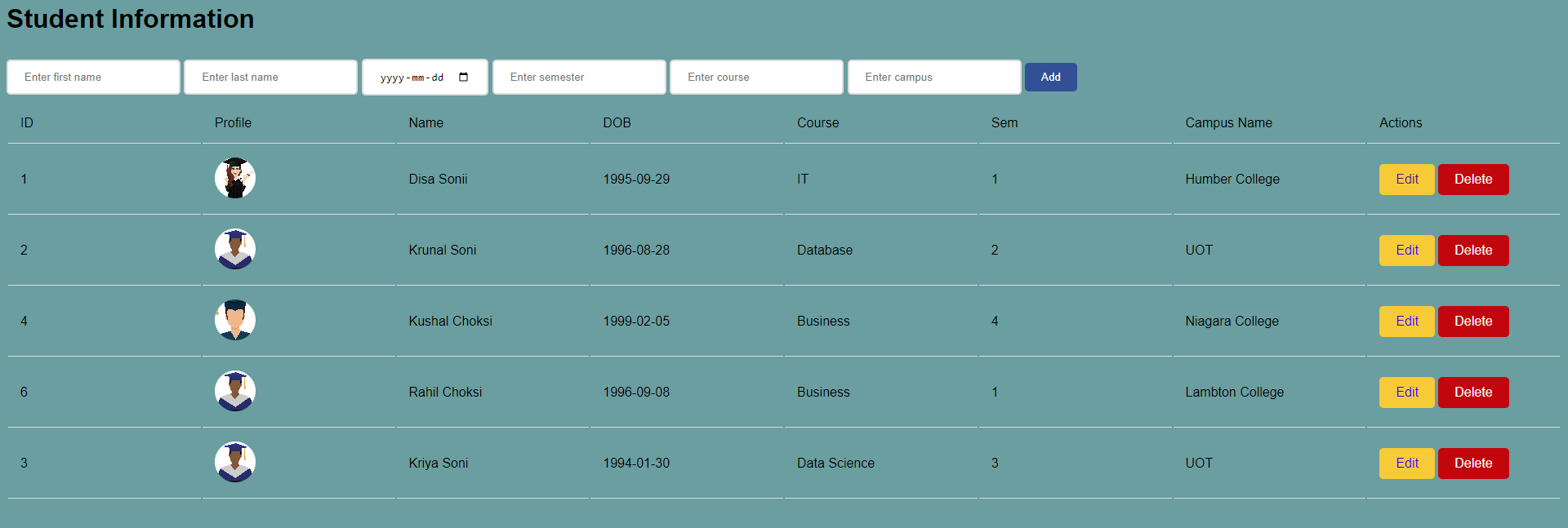Click Disa Sonii's profile avatar

[x=235, y=178]
